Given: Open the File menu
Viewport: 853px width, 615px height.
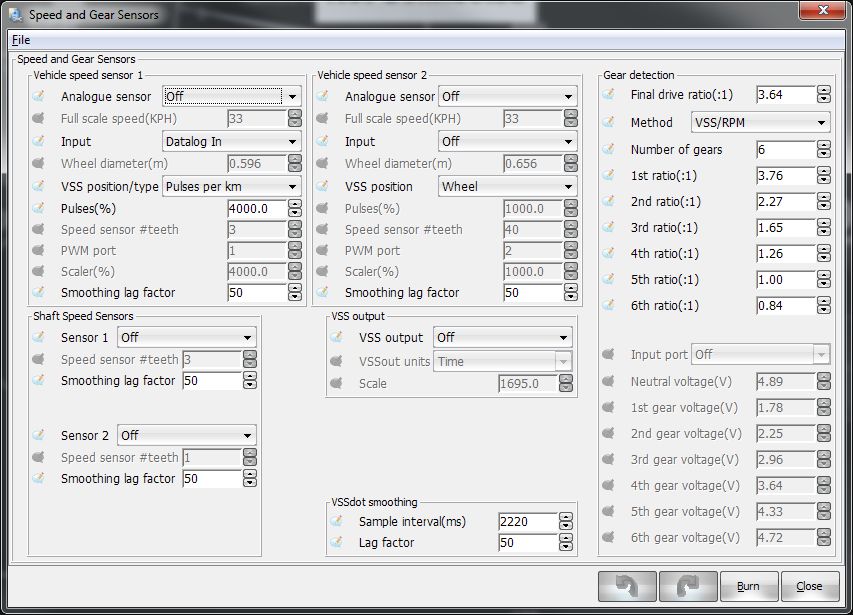Looking at the screenshot, I should [x=21, y=40].
